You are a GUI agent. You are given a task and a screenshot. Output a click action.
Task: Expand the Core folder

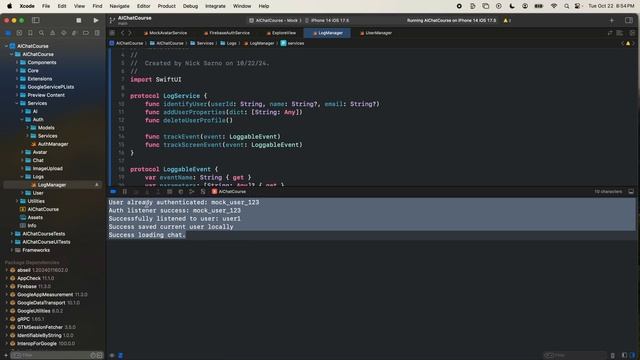click(17, 71)
